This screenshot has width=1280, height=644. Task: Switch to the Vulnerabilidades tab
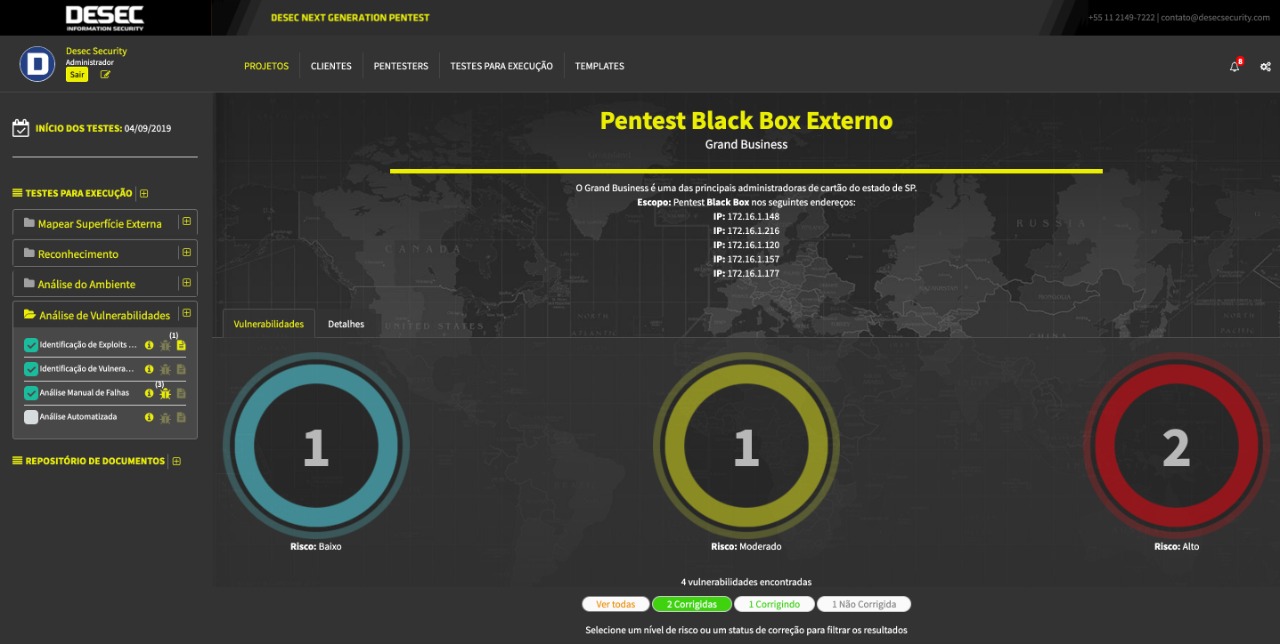click(269, 324)
